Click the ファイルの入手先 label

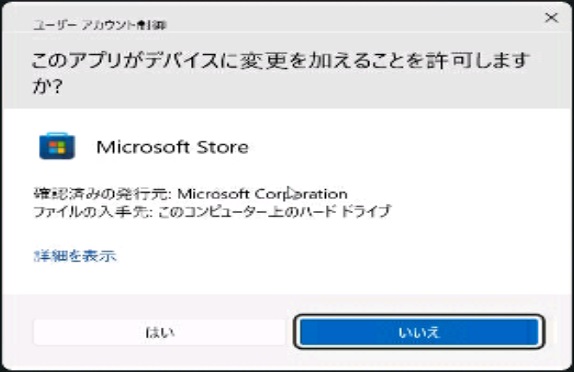tap(93, 211)
